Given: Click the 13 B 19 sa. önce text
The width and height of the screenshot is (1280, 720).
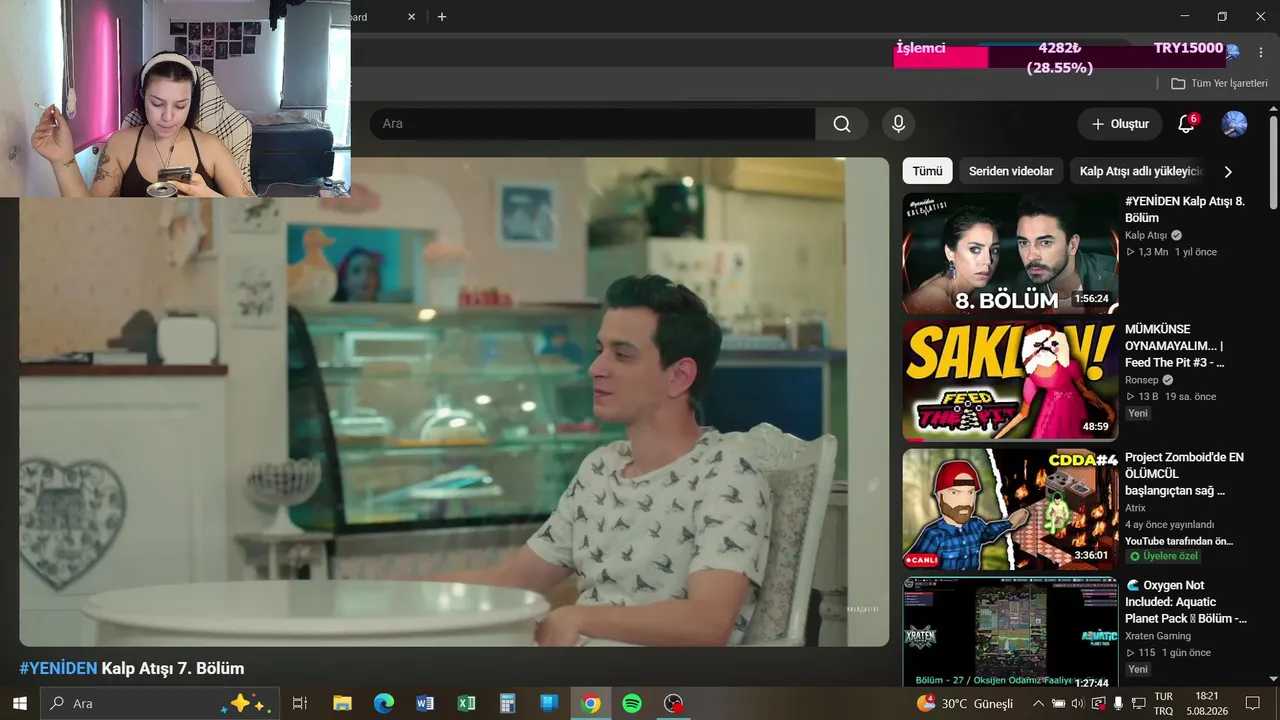Looking at the screenshot, I should pyautogui.click(x=1171, y=396).
